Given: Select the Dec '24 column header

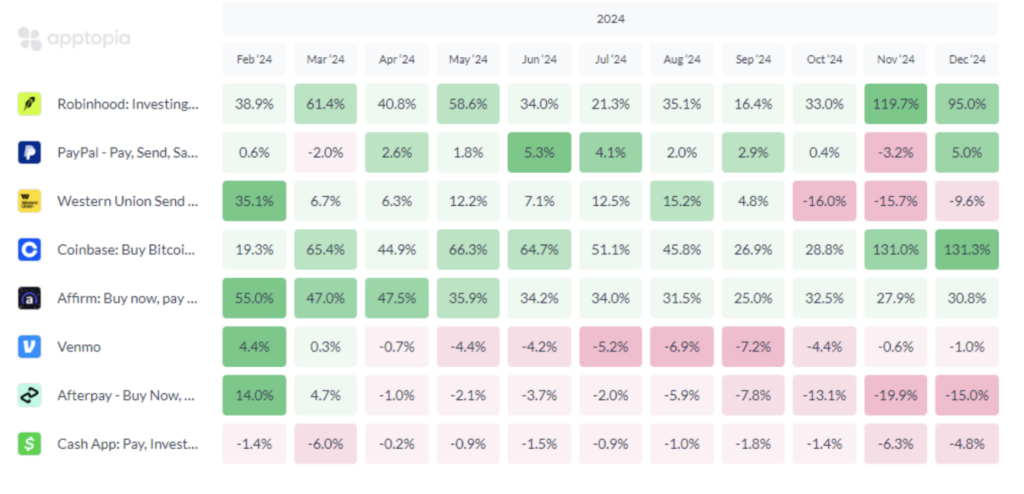Looking at the screenshot, I should pos(967,59).
